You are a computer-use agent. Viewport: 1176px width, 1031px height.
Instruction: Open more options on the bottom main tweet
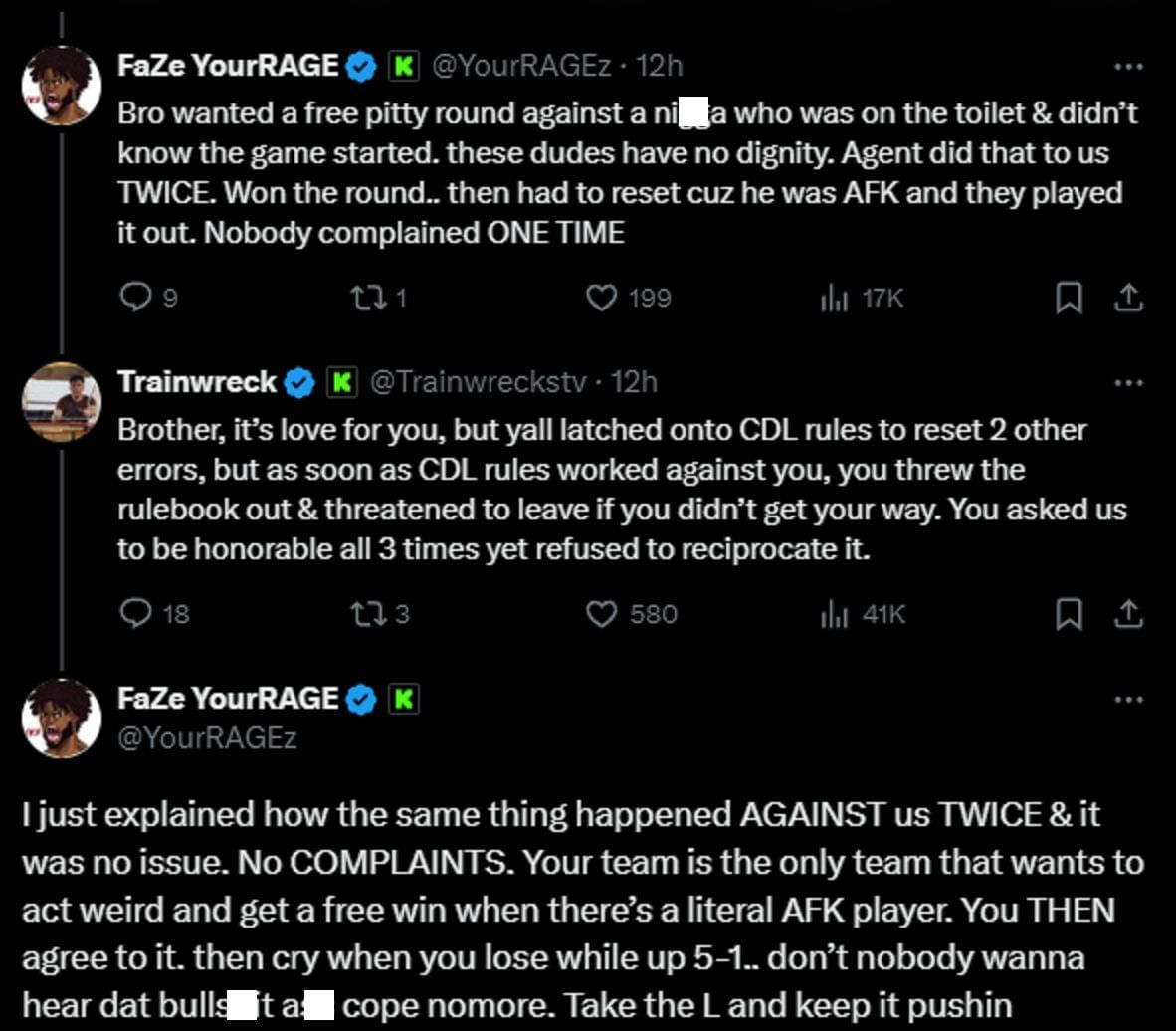[x=1128, y=700]
